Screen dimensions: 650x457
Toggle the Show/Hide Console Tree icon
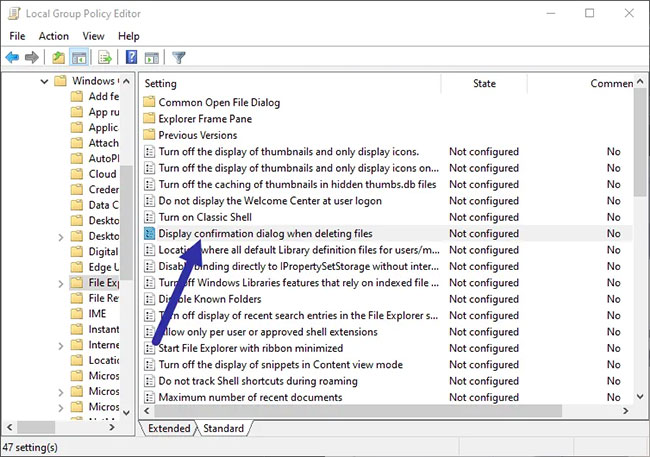[x=80, y=57]
